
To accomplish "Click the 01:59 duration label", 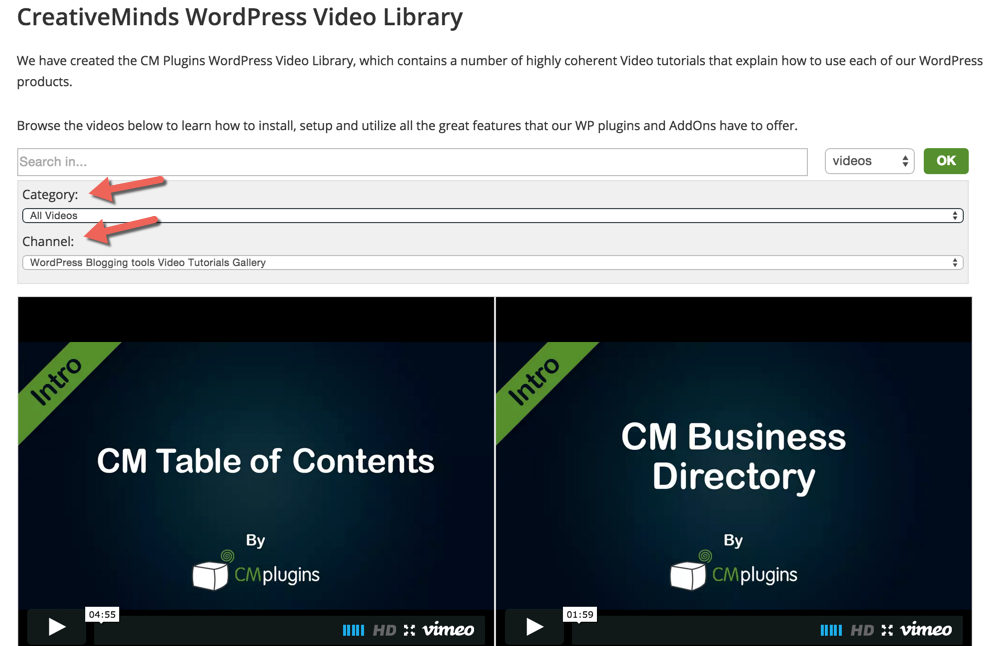I will [580, 614].
